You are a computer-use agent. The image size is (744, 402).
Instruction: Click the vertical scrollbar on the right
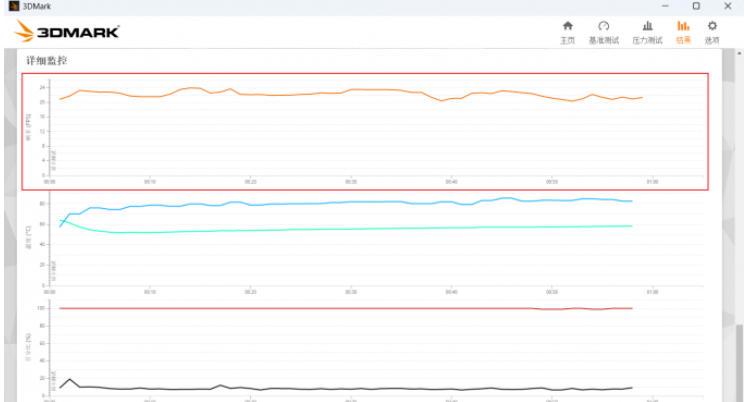(738, 200)
